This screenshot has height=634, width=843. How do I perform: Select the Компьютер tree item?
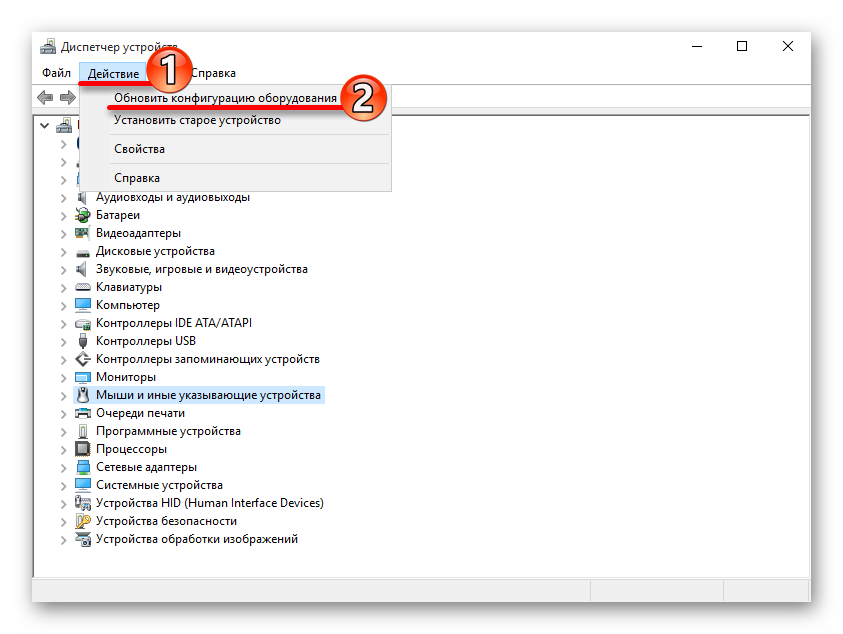[x=127, y=305]
